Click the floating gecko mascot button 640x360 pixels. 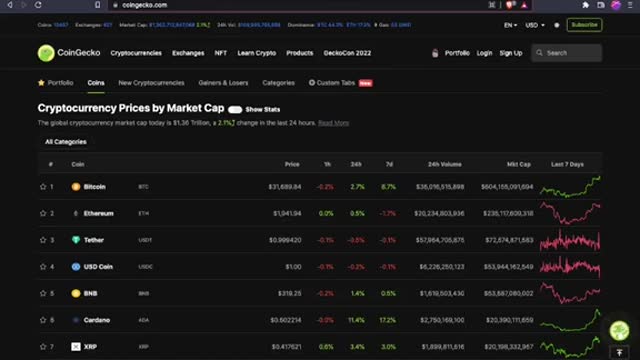point(619,331)
